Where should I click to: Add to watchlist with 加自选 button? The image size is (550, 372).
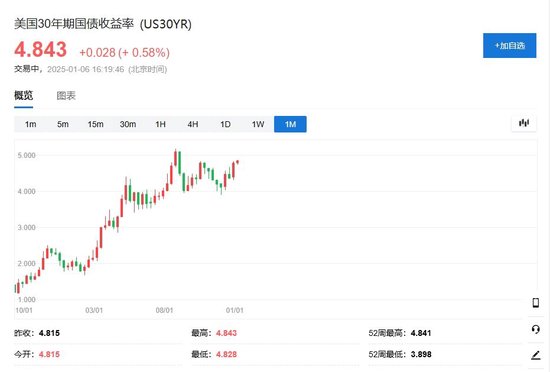[509, 46]
